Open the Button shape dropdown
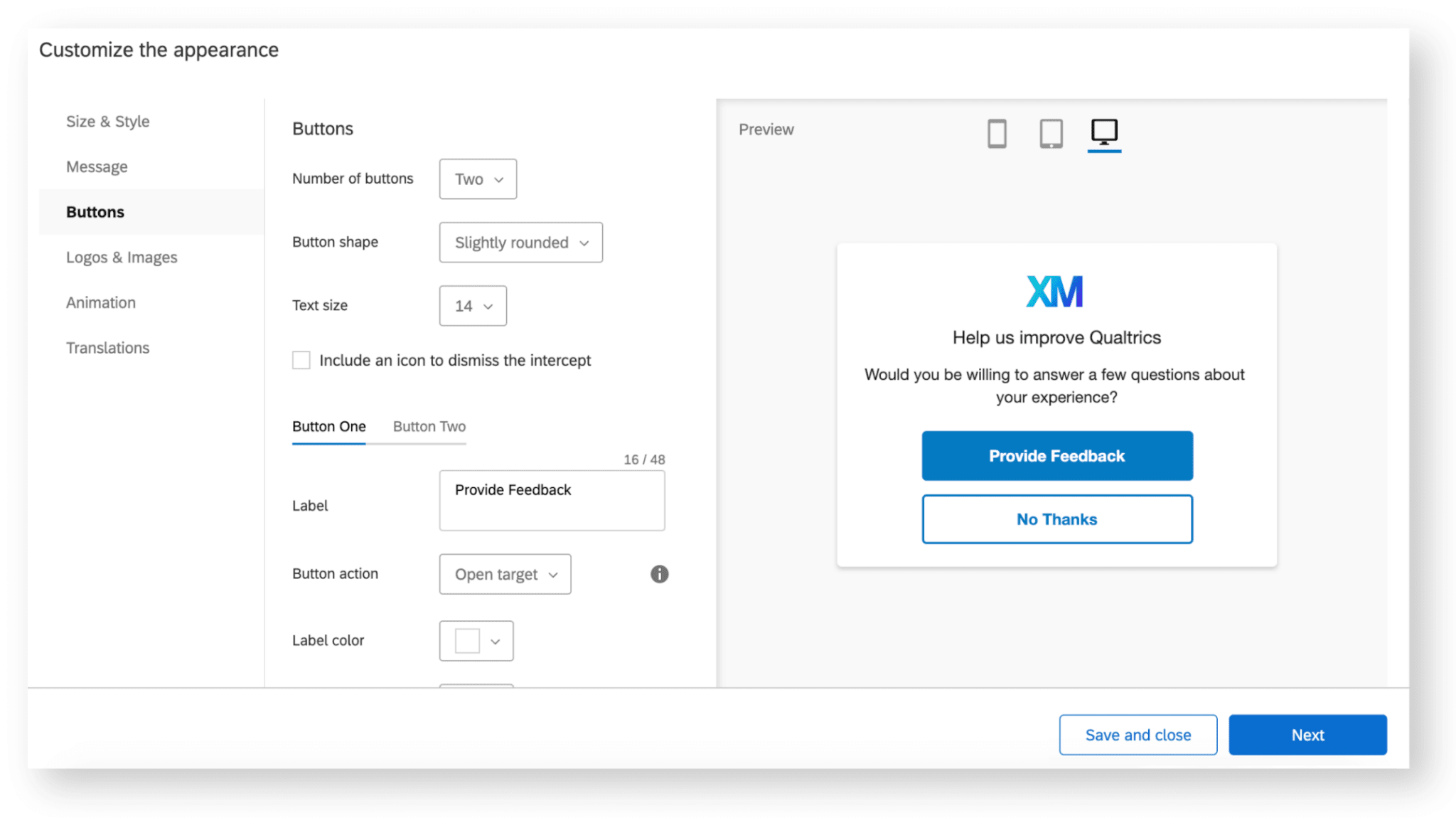The height and width of the screenshot is (818, 1456). click(520, 243)
